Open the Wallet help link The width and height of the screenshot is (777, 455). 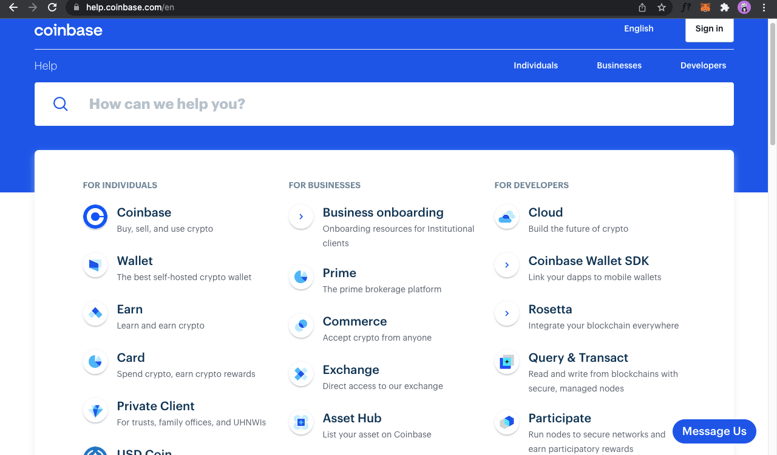click(x=135, y=261)
